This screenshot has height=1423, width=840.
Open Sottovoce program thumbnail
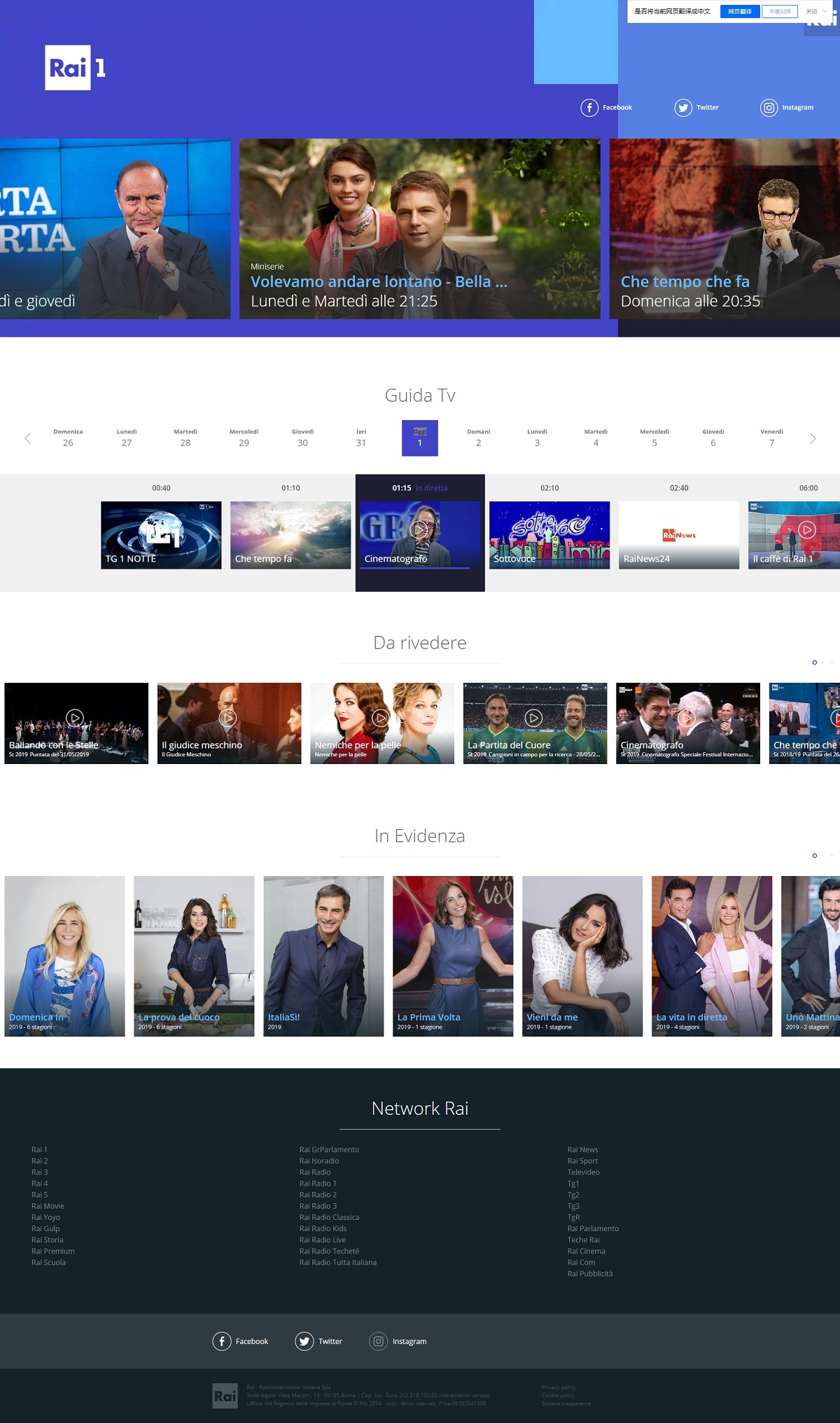coord(549,535)
